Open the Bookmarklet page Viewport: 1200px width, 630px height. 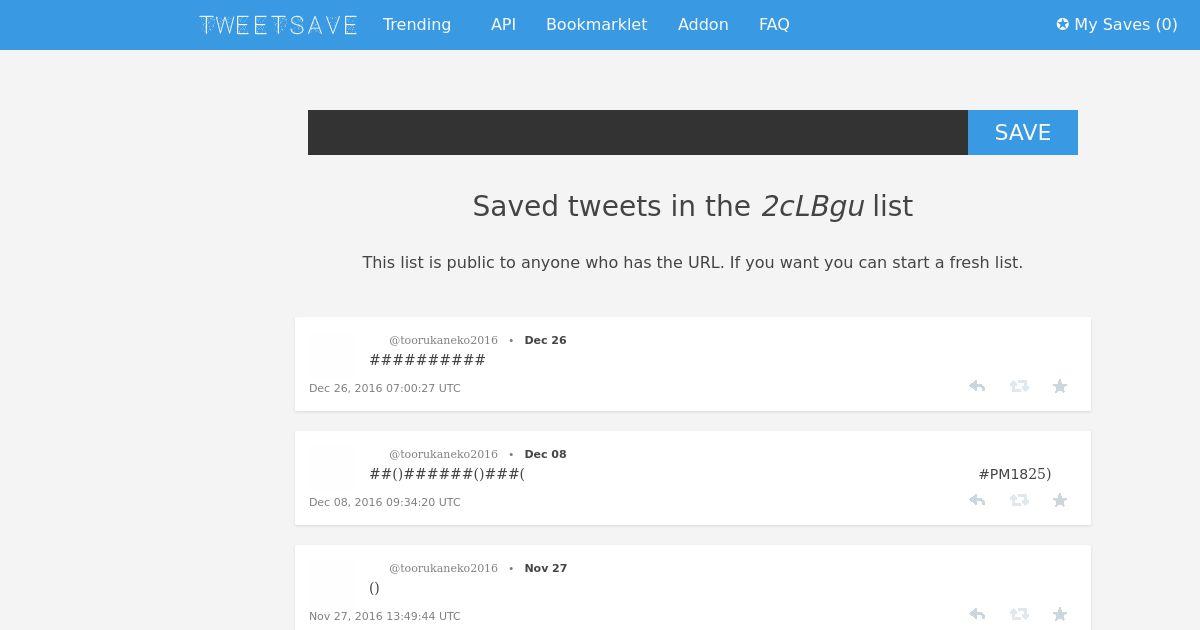[596, 25]
